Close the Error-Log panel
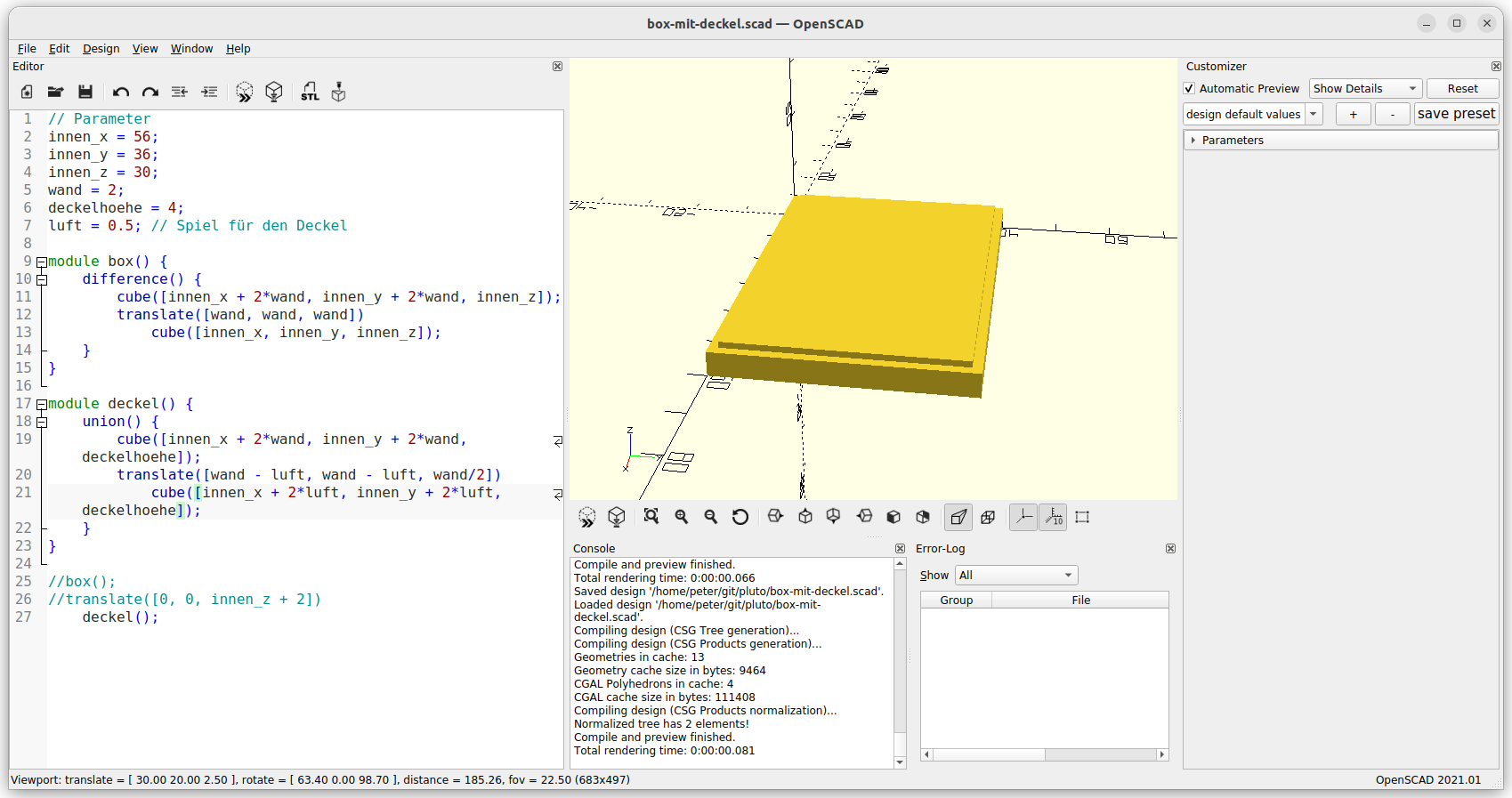The width and height of the screenshot is (1512, 798). pos(1170,549)
